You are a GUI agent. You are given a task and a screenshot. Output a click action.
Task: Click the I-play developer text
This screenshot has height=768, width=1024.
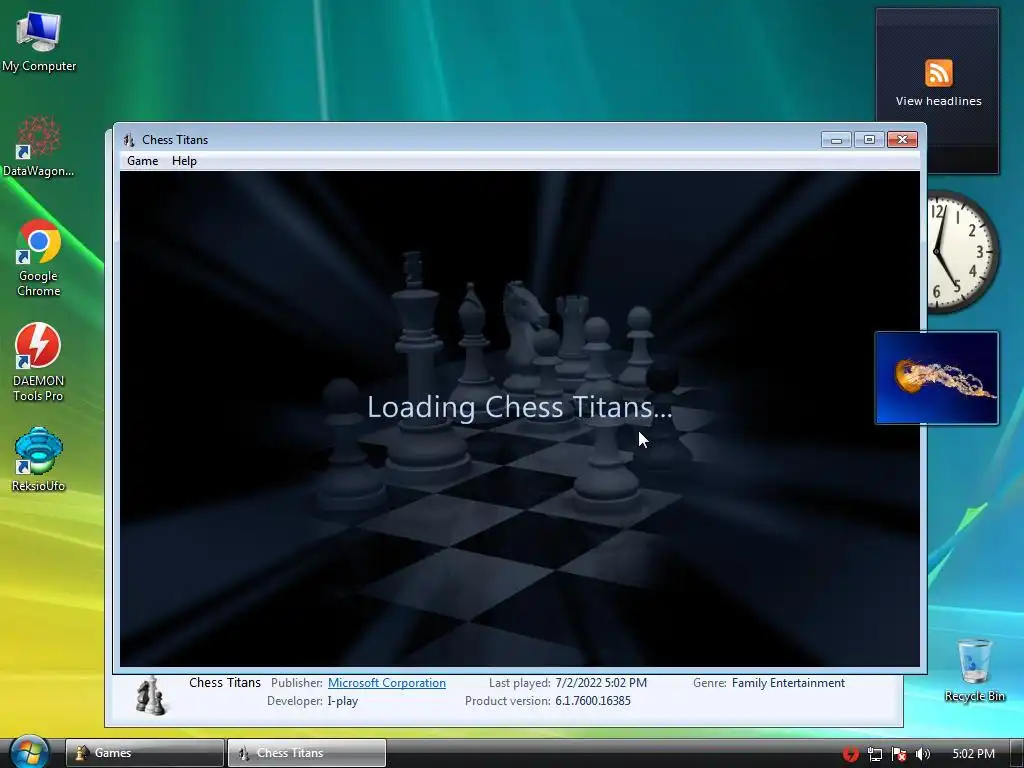click(x=343, y=701)
